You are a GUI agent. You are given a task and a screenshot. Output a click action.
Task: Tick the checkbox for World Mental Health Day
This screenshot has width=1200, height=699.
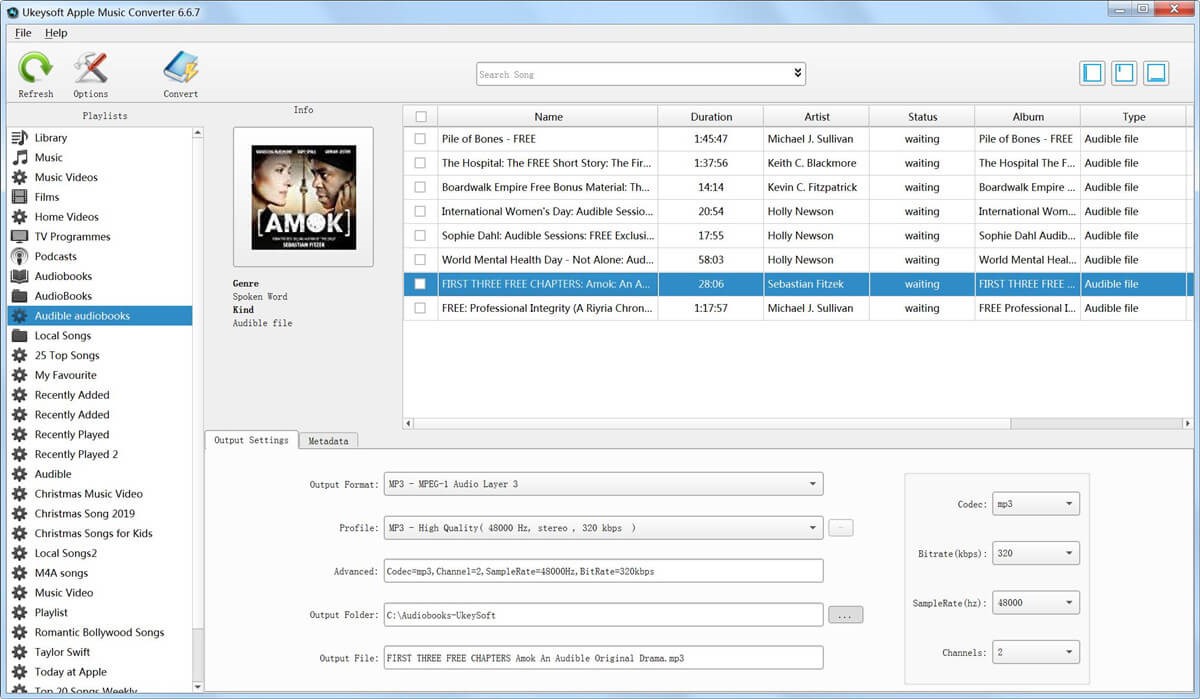point(420,260)
